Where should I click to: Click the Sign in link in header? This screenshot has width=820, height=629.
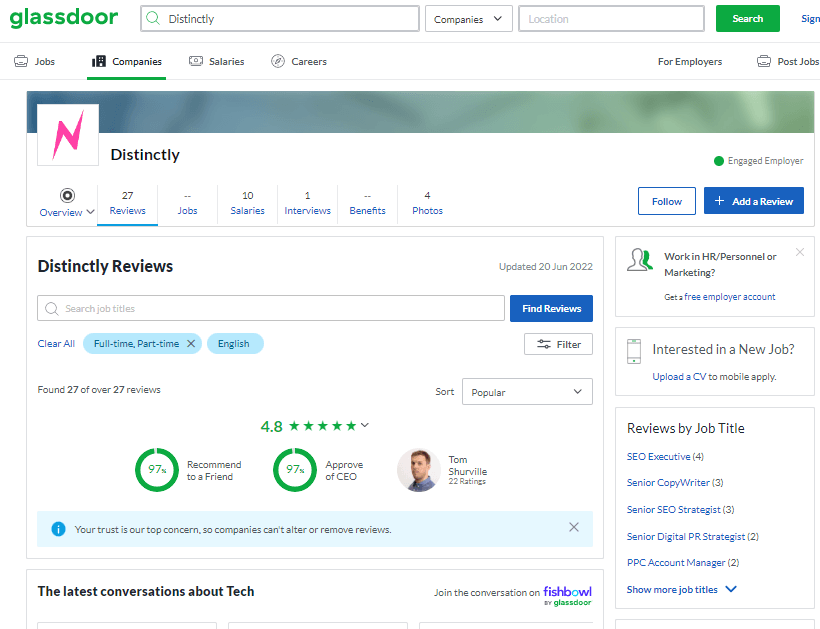click(810, 18)
